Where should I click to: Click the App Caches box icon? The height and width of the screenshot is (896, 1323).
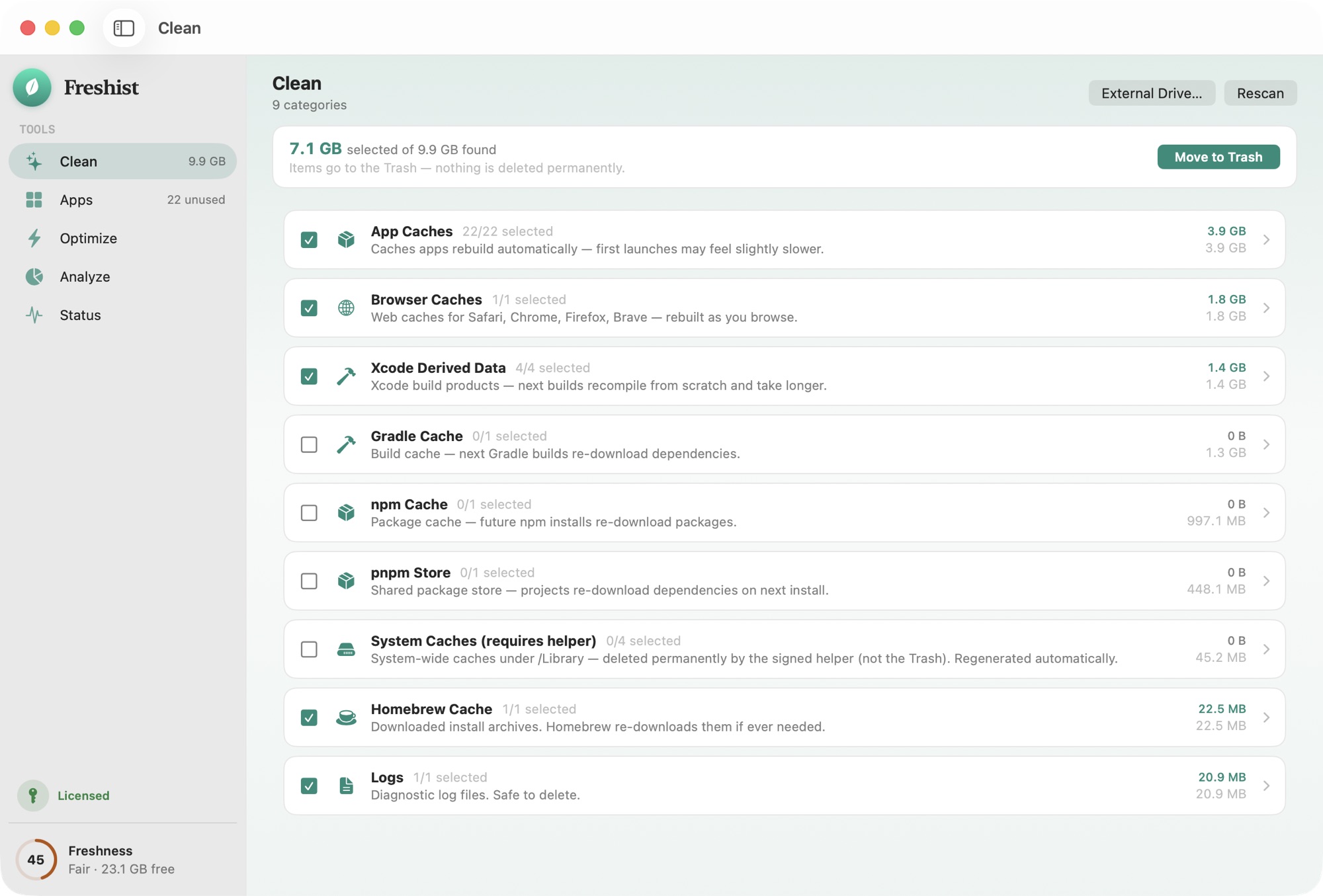click(x=346, y=239)
